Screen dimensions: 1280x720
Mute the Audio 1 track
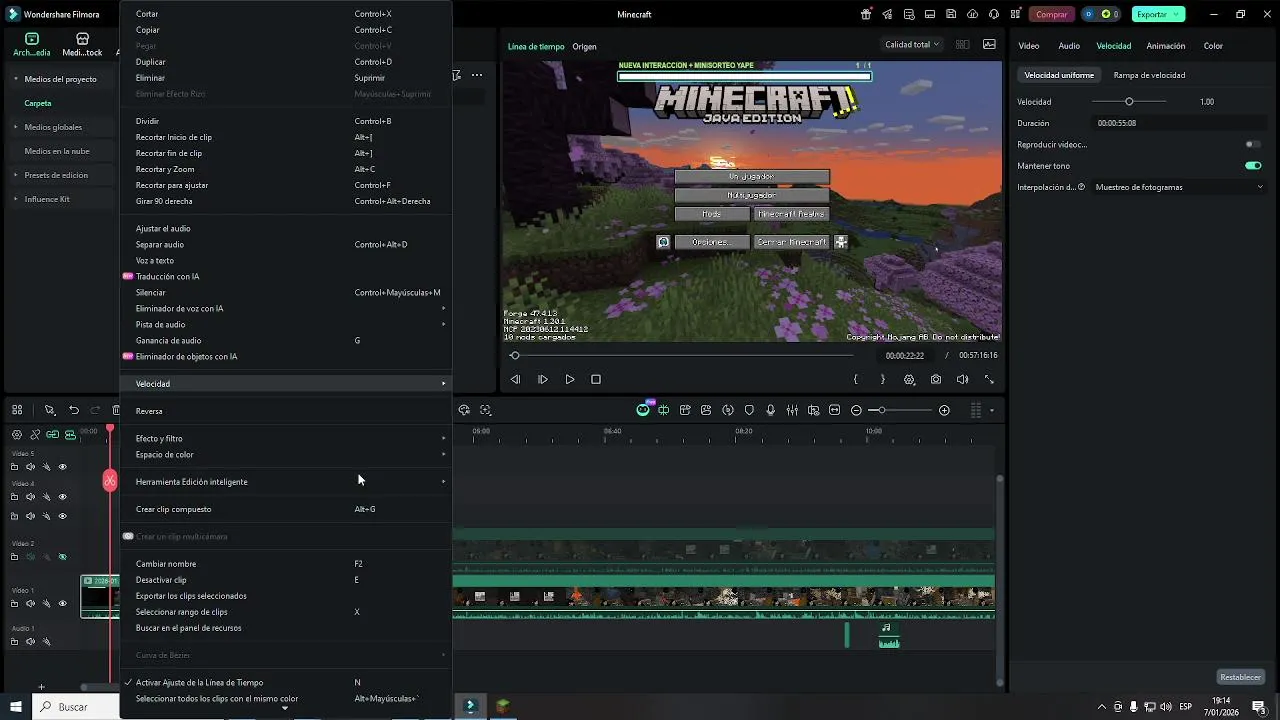(x=30, y=642)
